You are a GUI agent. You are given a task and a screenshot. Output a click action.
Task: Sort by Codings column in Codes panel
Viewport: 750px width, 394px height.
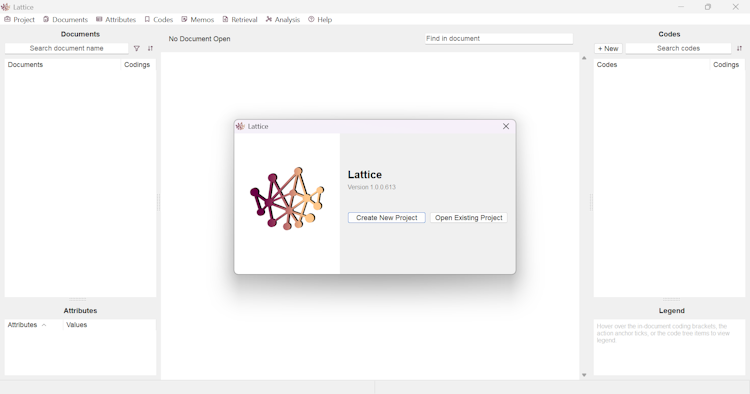click(x=727, y=65)
